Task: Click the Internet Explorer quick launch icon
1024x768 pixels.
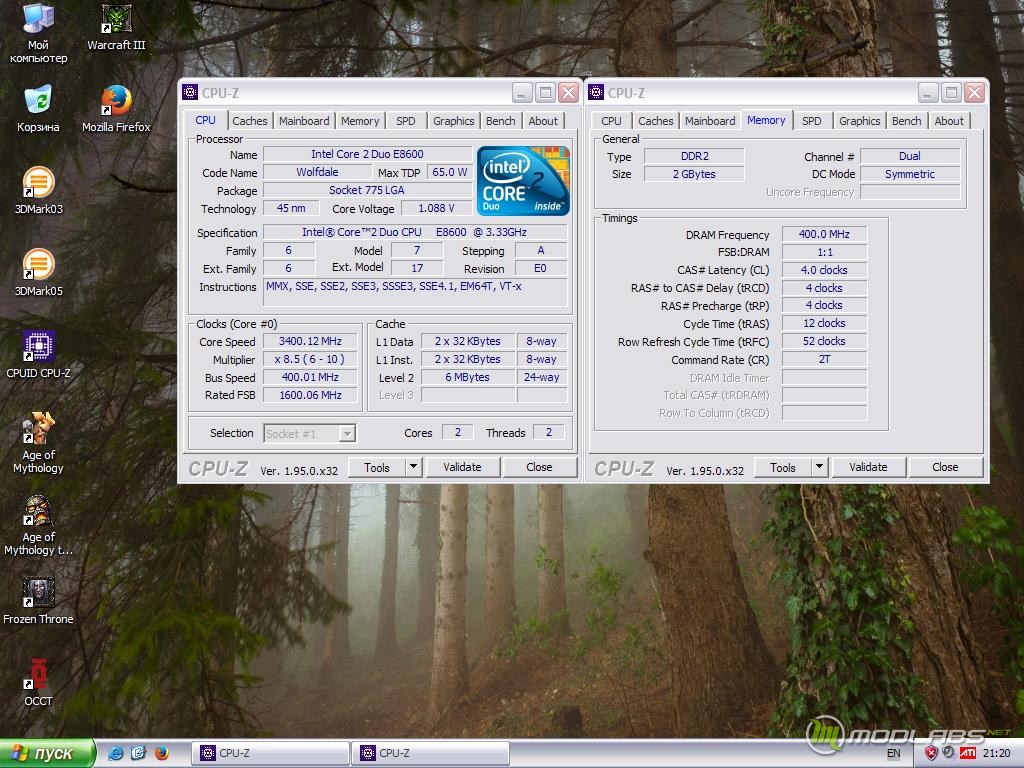Action: point(115,753)
